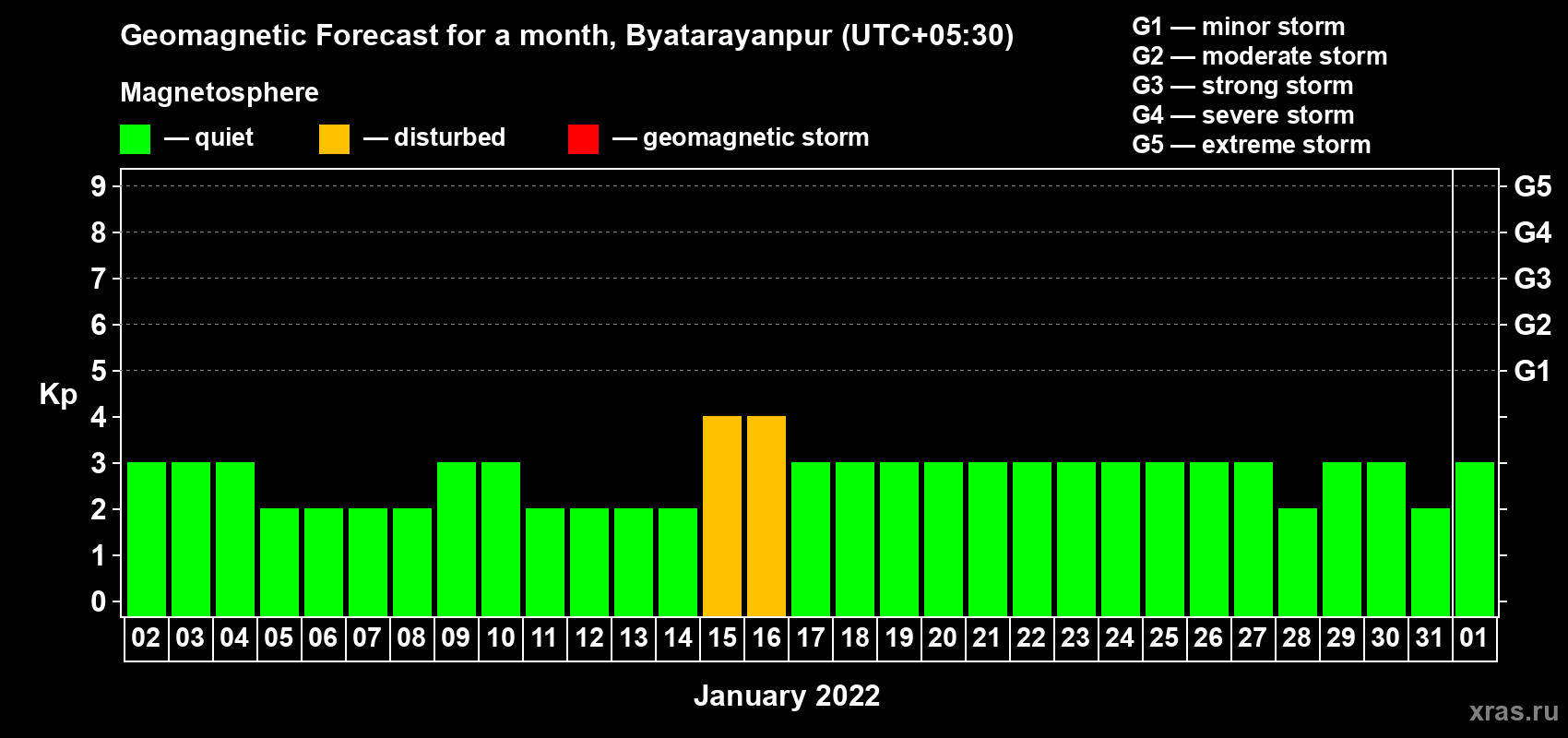The width and height of the screenshot is (1568, 738).
Task: Click 'G4 — severe storm' legend entry
Action: coord(1243,115)
